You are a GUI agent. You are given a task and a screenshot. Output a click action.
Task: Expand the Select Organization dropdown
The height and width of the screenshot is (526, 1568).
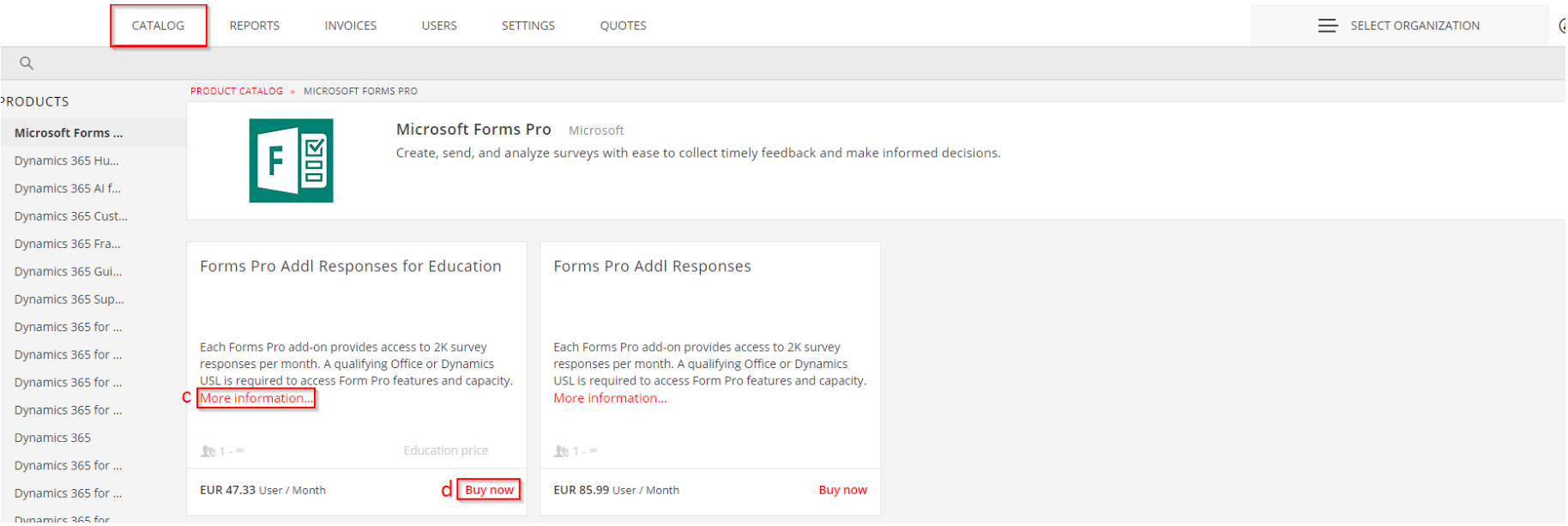[1414, 26]
